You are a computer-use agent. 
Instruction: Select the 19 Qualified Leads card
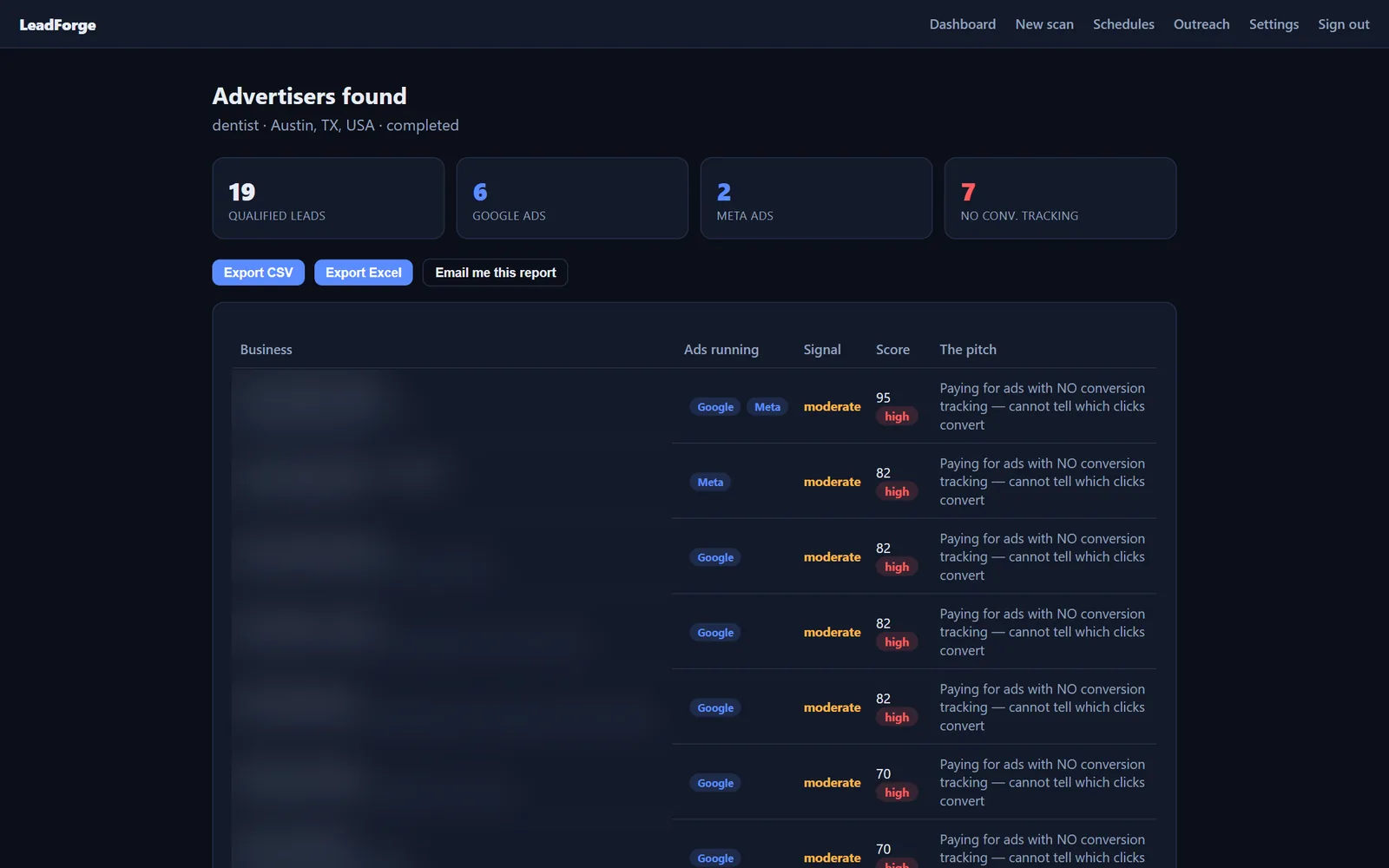tap(328, 198)
